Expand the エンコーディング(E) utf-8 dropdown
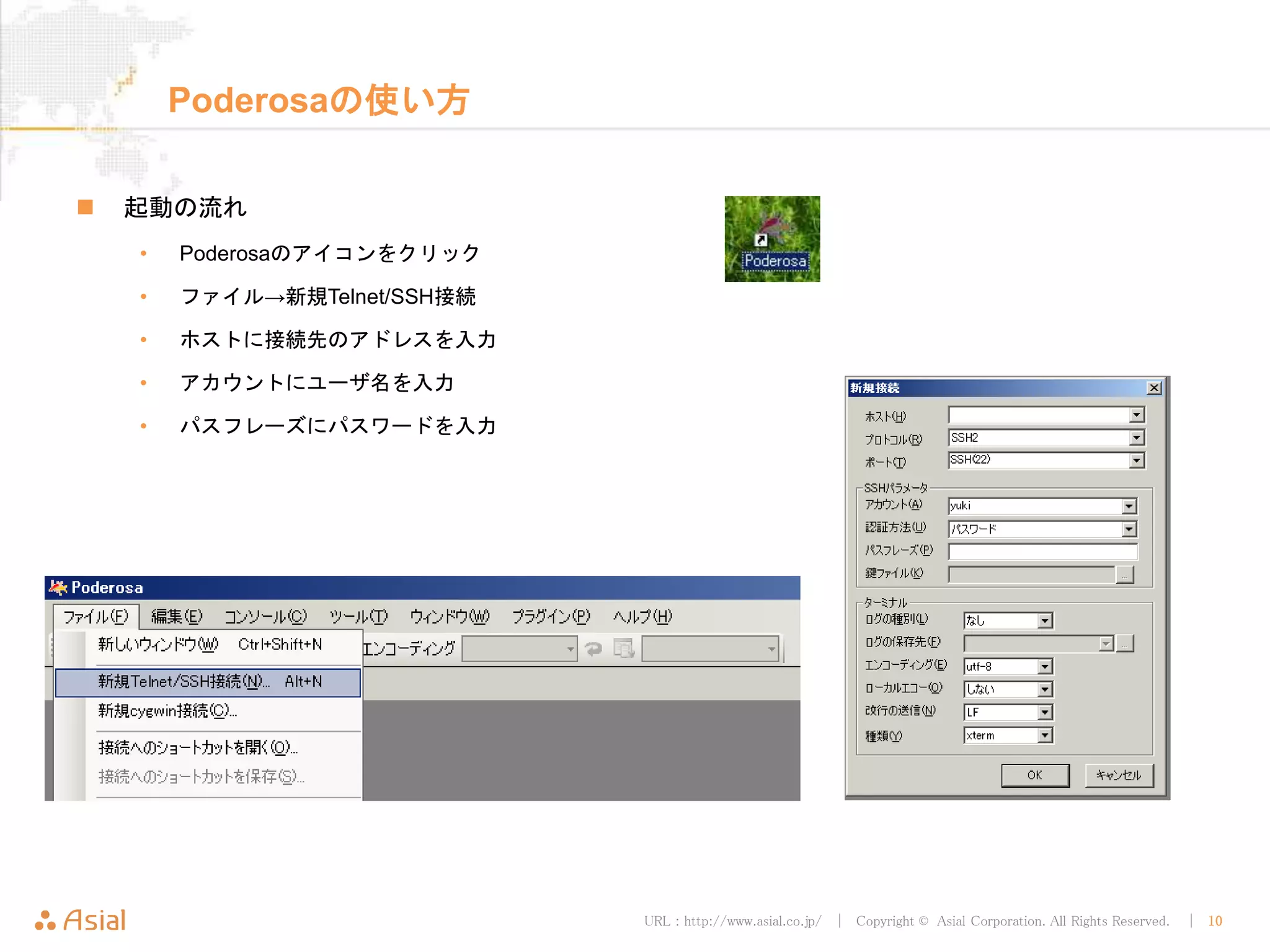This screenshot has width=1270, height=952. point(1045,666)
